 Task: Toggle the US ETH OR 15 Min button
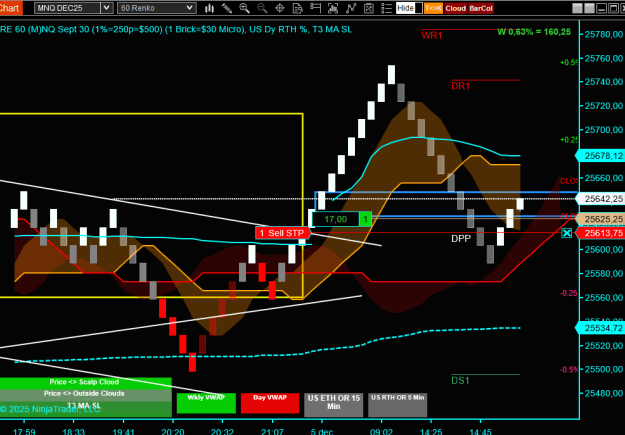[334, 405]
